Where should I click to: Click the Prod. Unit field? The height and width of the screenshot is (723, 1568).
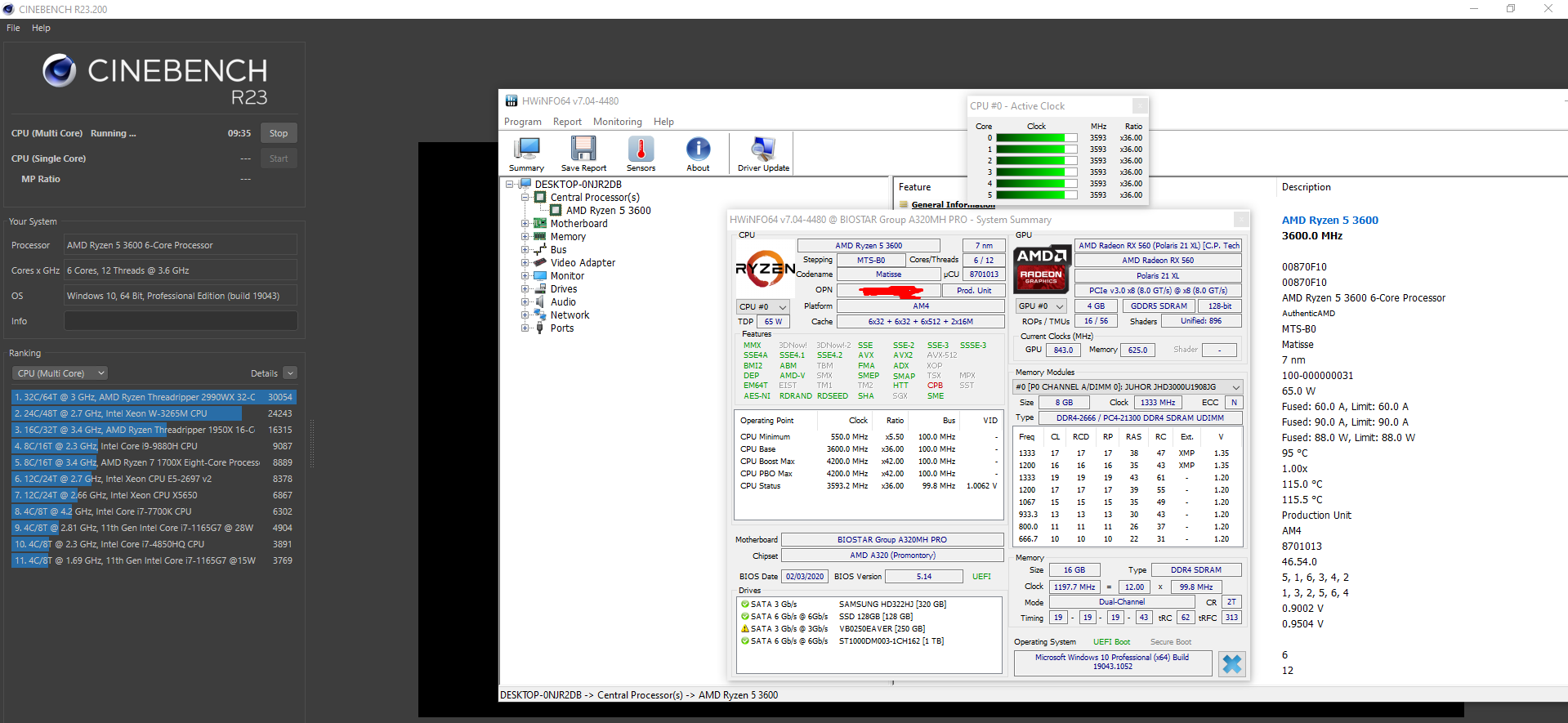click(x=974, y=290)
